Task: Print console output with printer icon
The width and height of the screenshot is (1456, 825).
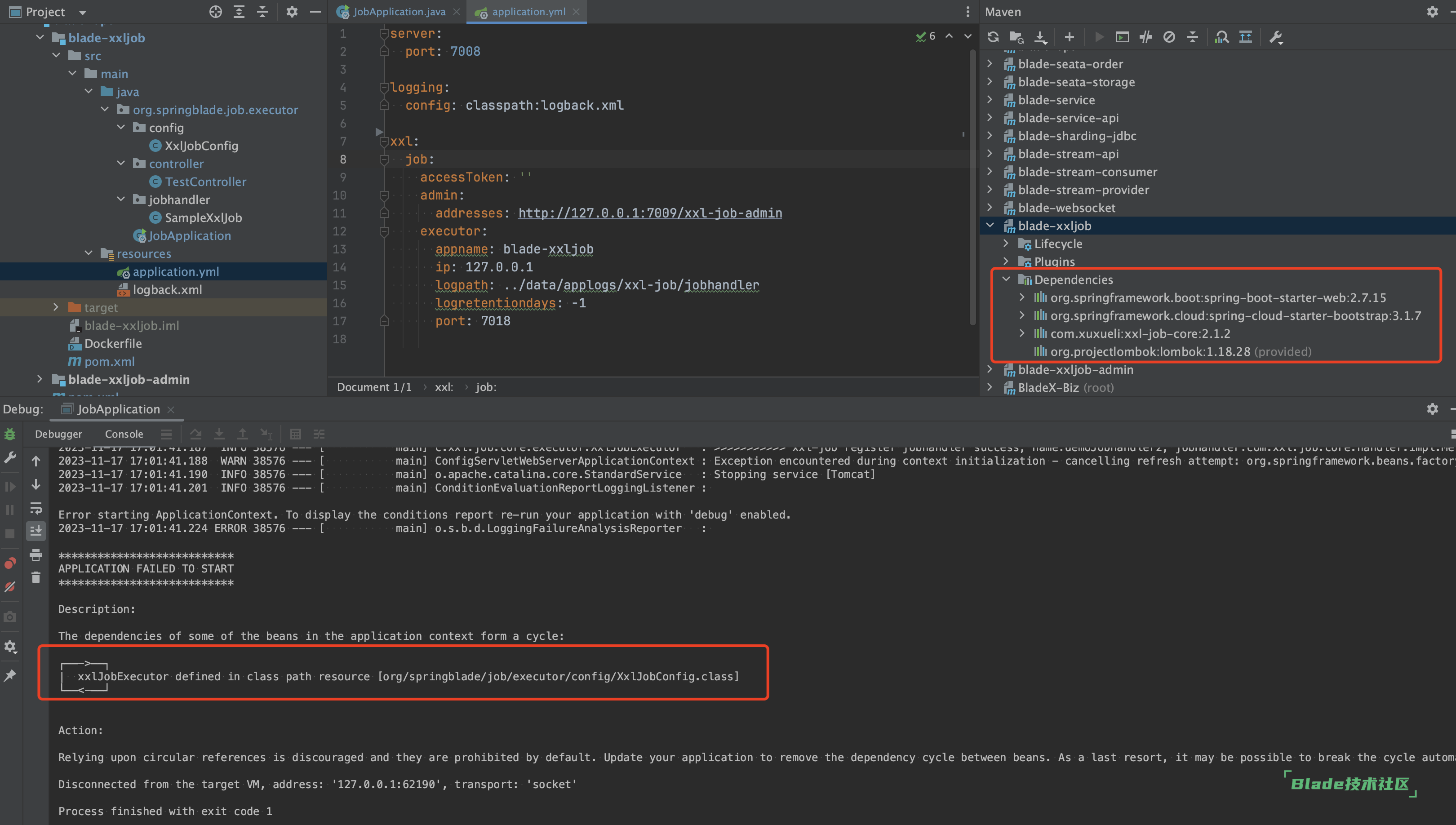Action: [x=36, y=555]
